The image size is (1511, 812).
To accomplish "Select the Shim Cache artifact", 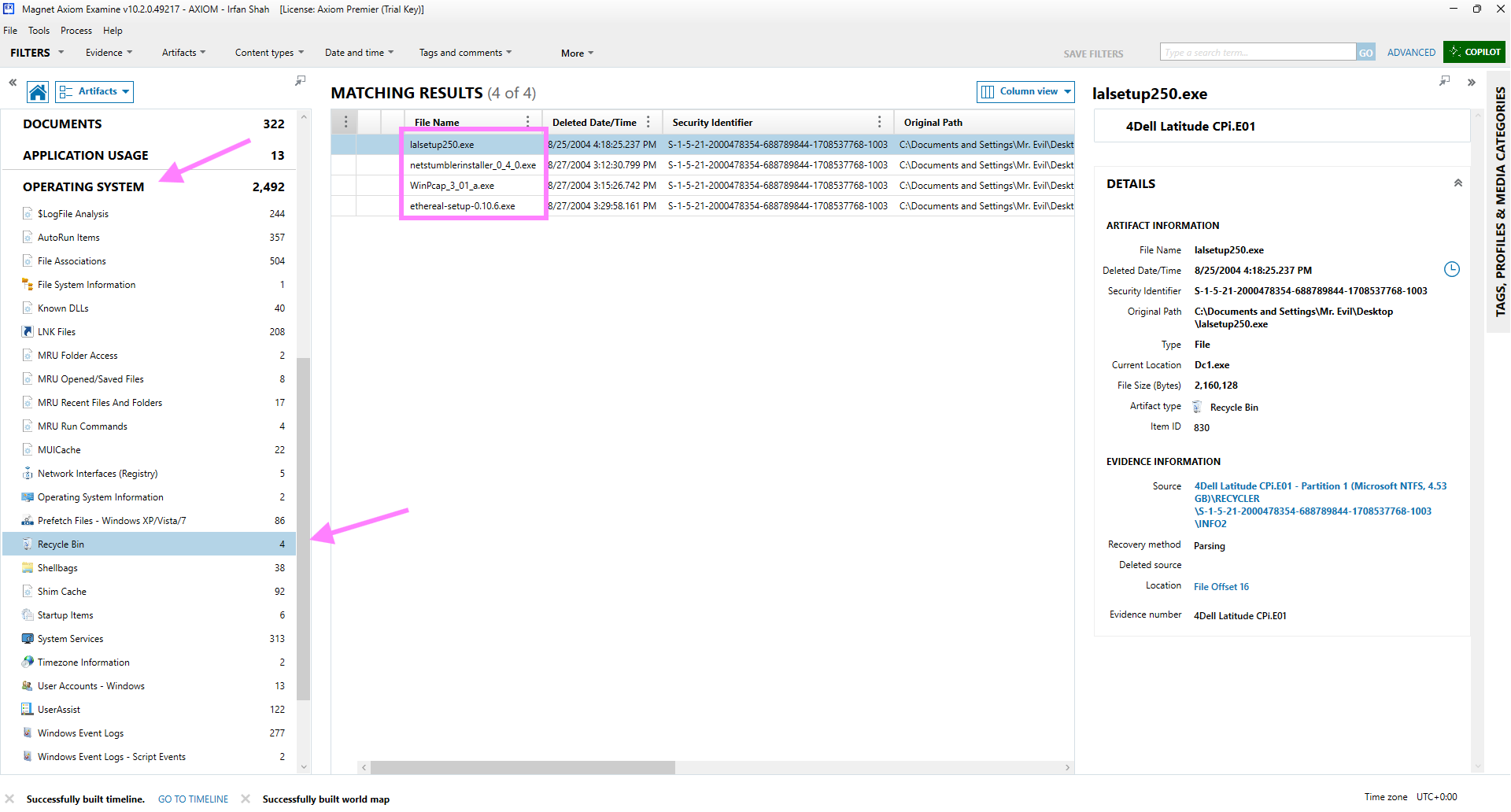I will click(x=150, y=592).
